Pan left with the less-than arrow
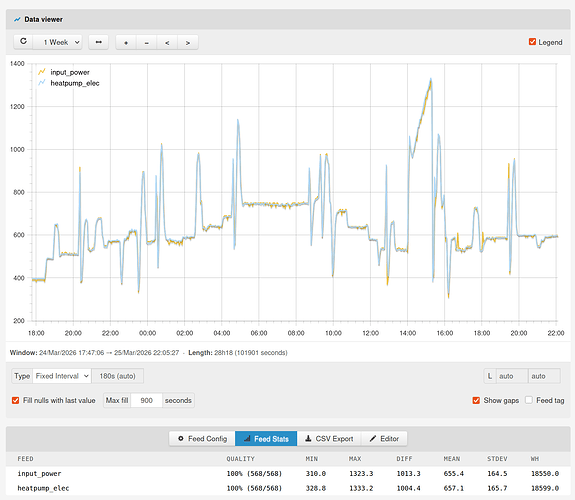575x500 pixels. [167, 43]
